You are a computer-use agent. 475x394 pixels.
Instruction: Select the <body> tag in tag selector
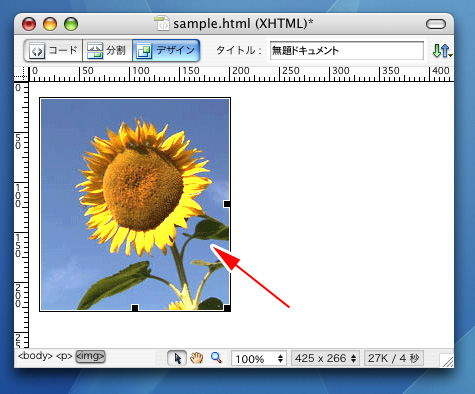tap(35, 356)
